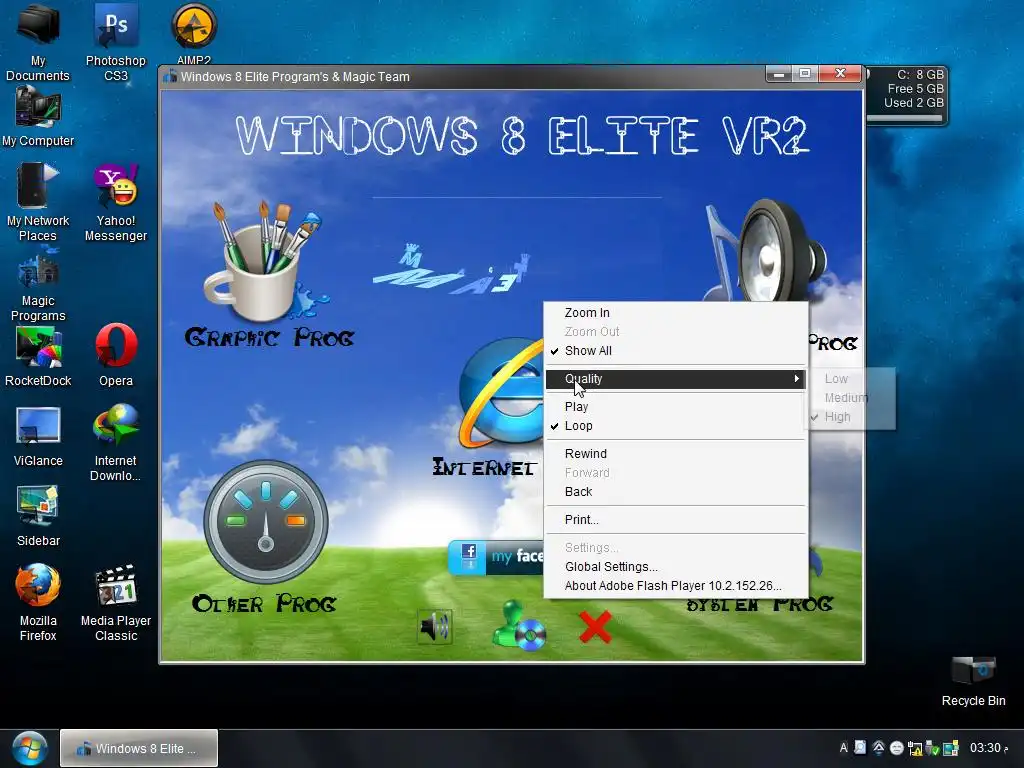Choose Back in the context menu
This screenshot has width=1024, height=768.
(676, 492)
